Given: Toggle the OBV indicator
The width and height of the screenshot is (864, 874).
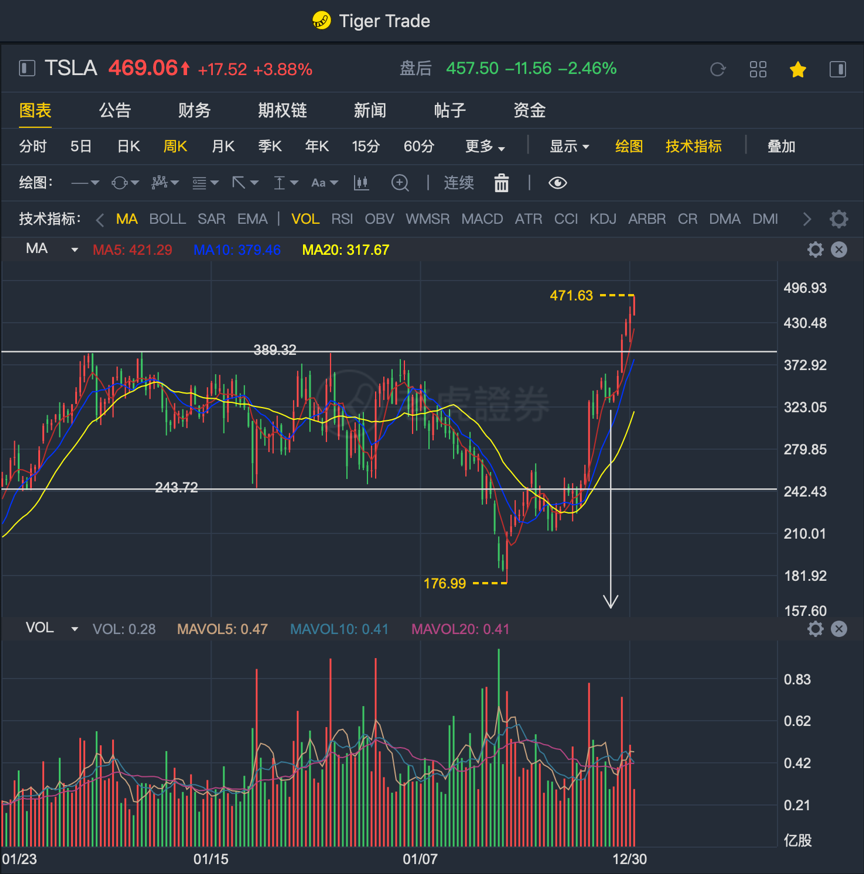Looking at the screenshot, I should point(380,219).
